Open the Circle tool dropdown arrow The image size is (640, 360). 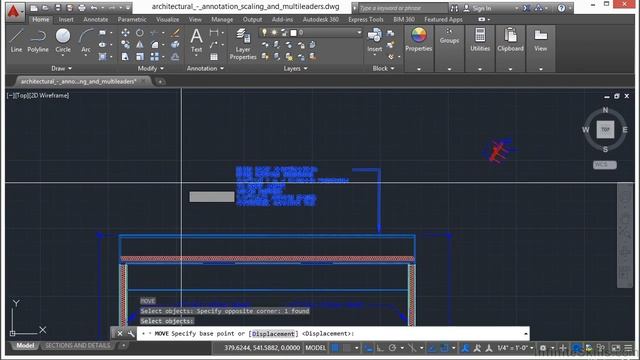[x=63, y=56]
